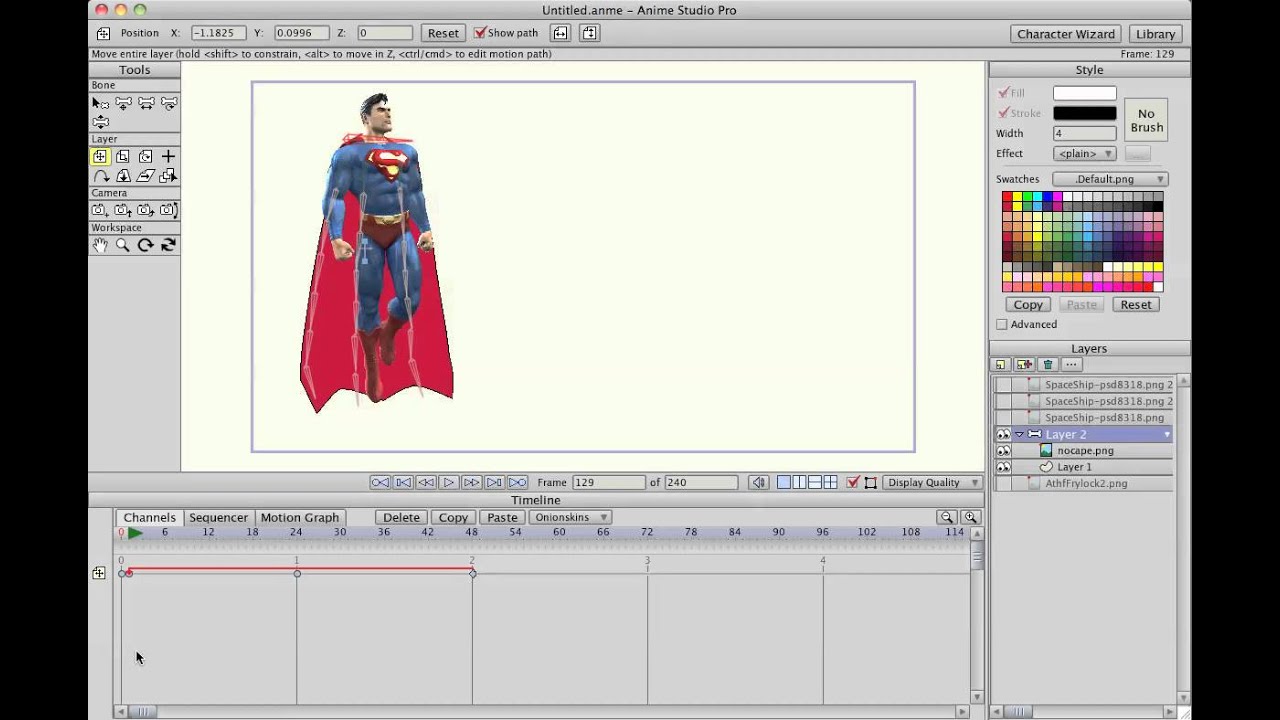Select the Select Bone tool
Screen dimensions: 1280x720
100,103
